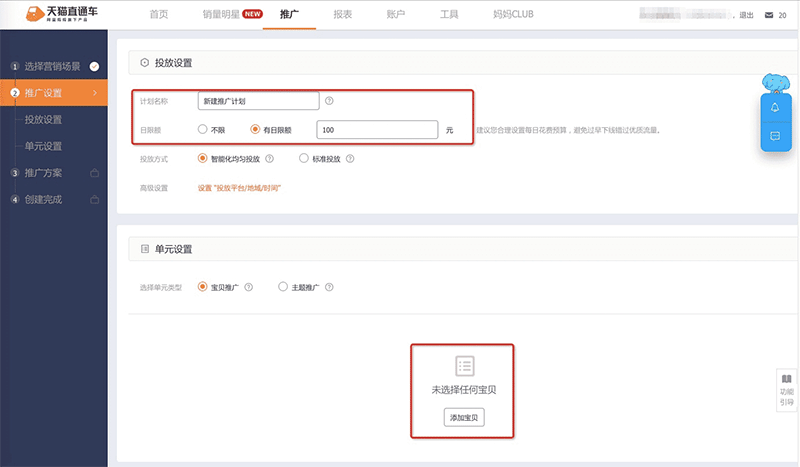Image resolution: width=800 pixels, height=467 pixels.
Task: Click help icon beside 宝贝推广
Action: click(x=248, y=287)
